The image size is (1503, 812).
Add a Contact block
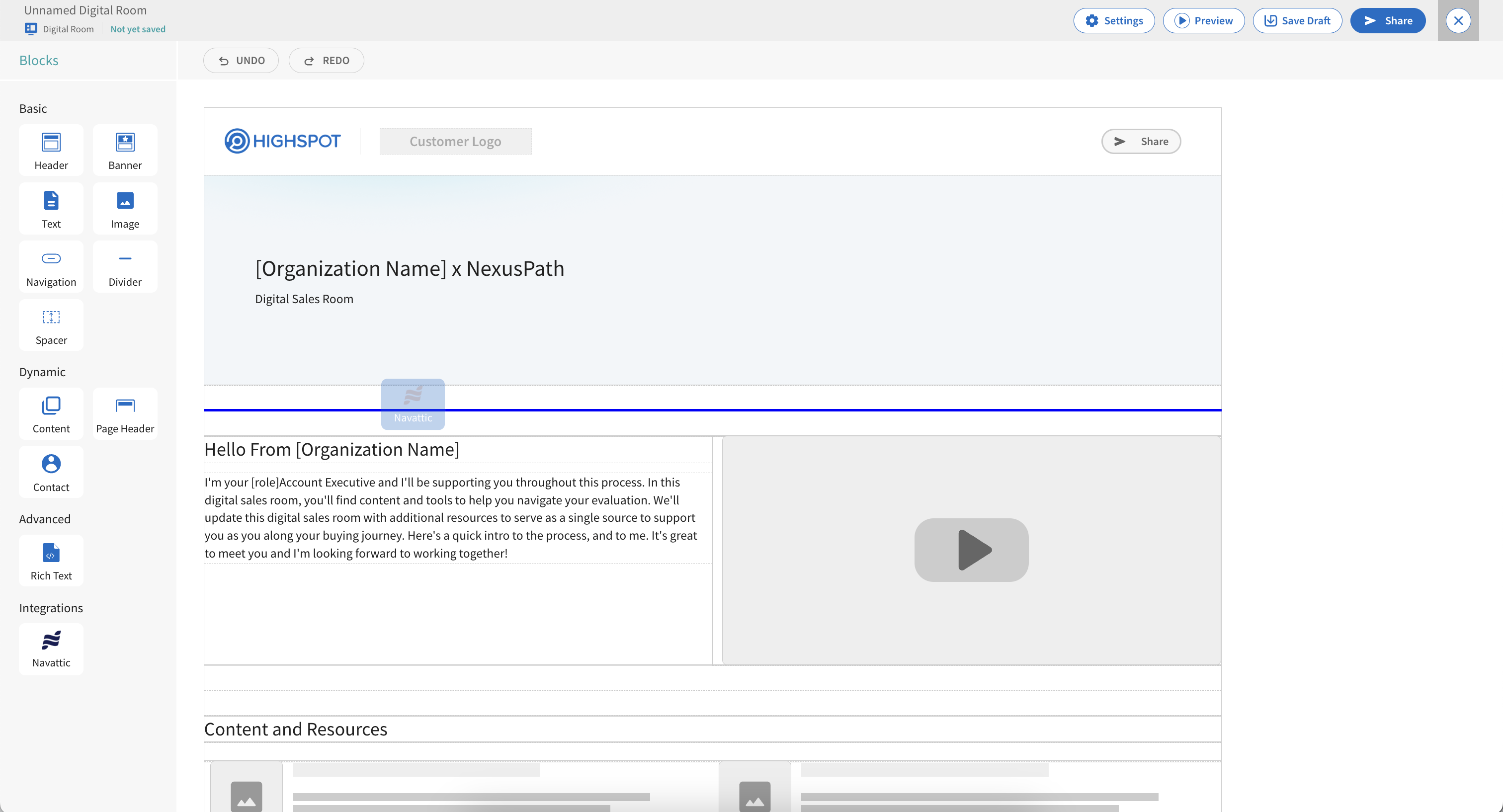point(51,472)
